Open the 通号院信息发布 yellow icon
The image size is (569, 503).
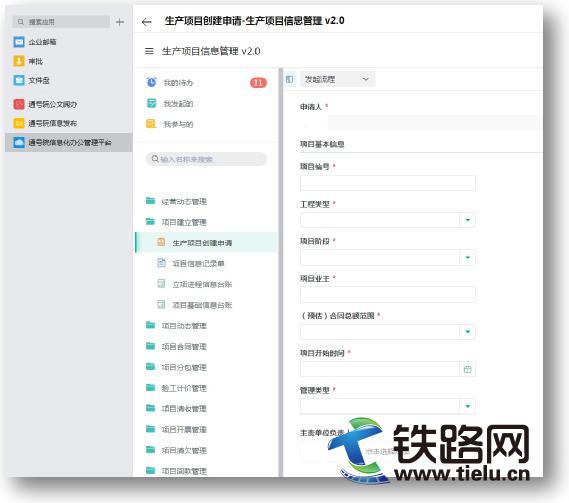(x=19, y=123)
